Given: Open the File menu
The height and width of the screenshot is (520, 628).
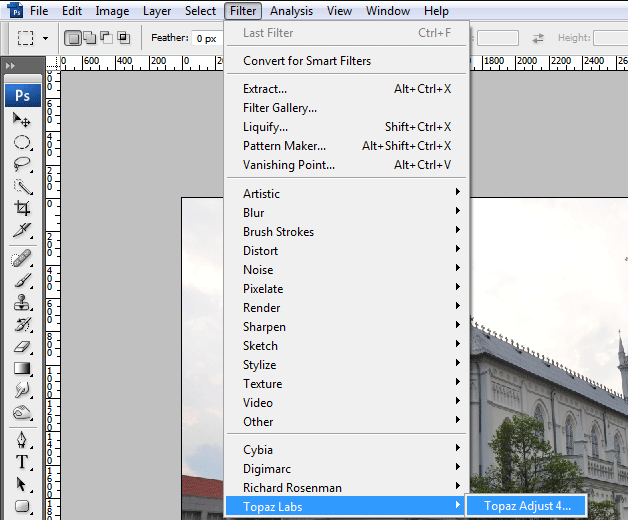Looking at the screenshot, I should pyautogui.click(x=39, y=11).
